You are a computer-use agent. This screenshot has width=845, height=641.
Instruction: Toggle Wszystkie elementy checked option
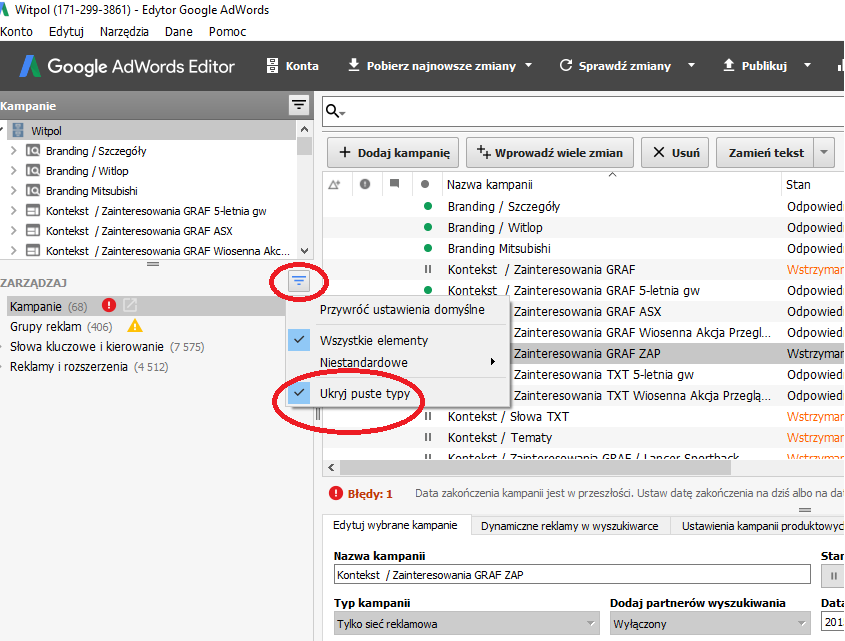pos(398,340)
